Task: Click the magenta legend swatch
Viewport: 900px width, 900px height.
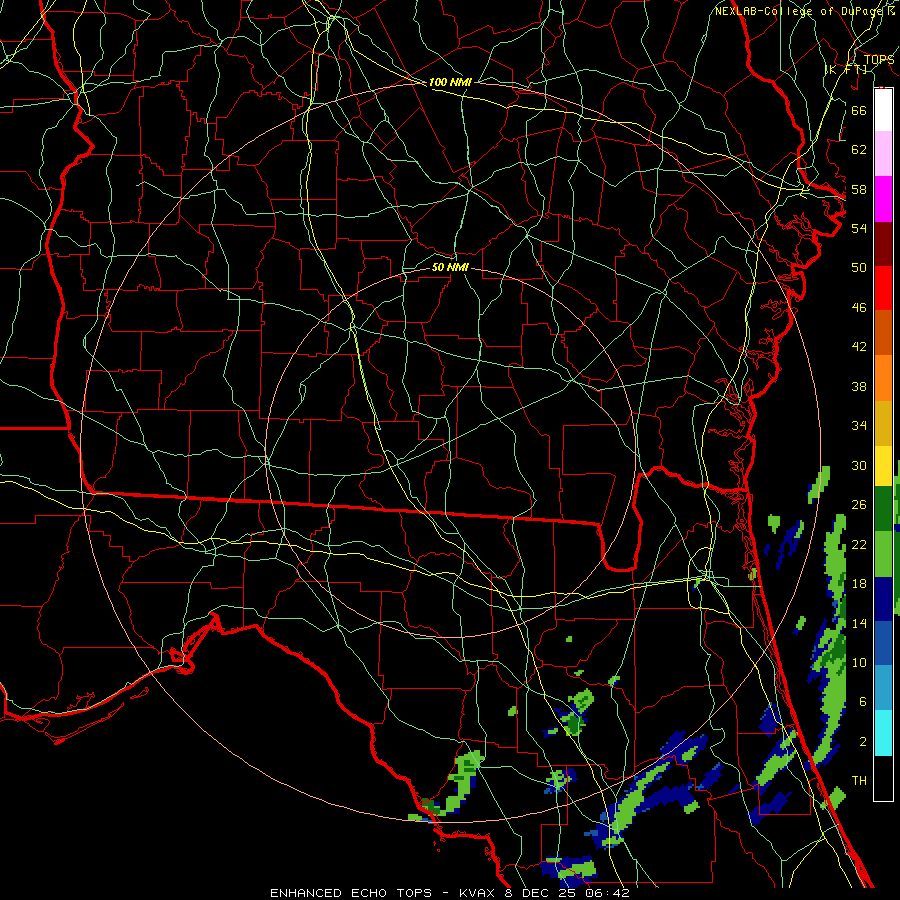Action: pyautogui.click(x=883, y=199)
